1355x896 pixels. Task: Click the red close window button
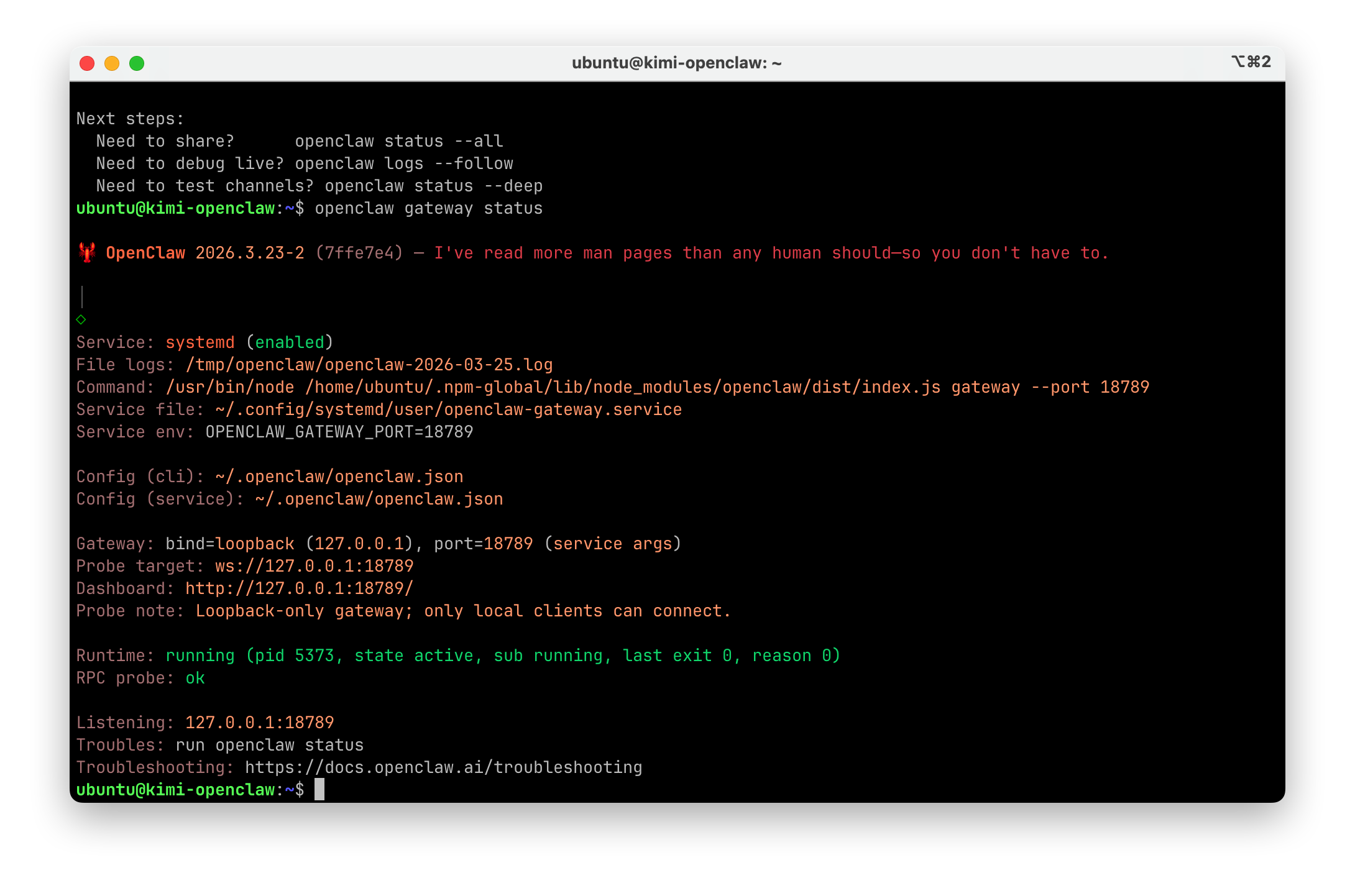point(87,63)
